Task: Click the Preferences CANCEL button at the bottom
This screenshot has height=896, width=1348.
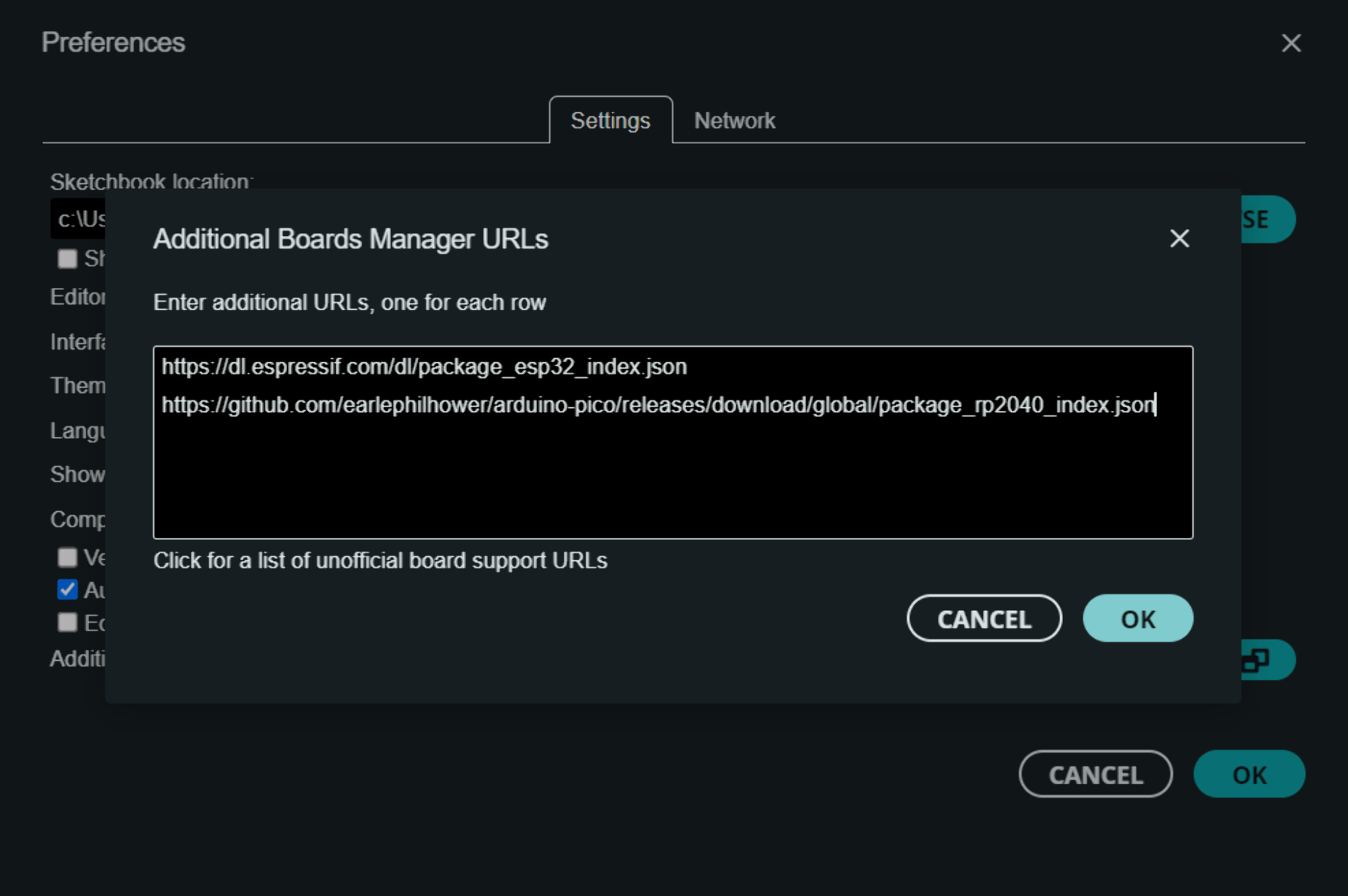Action: (x=1095, y=775)
